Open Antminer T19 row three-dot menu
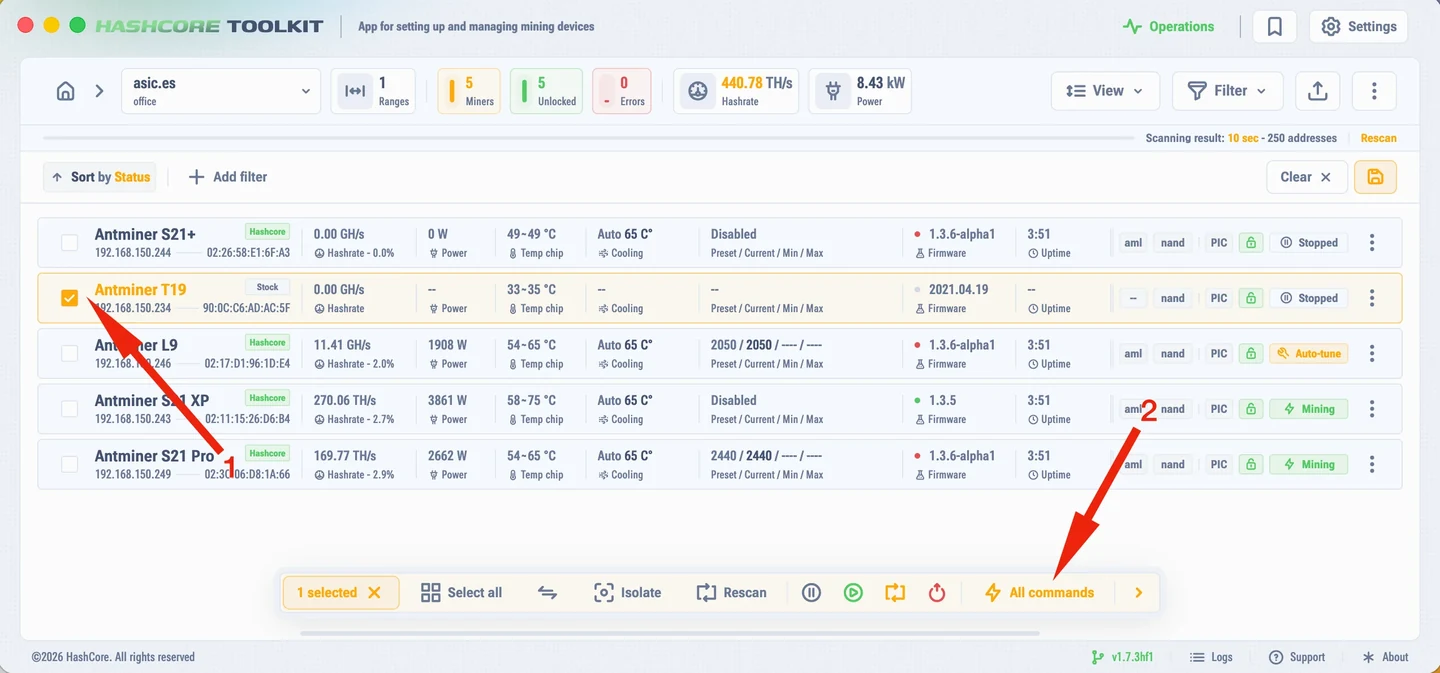1440x673 pixels. pyautogui.click(x=1372, y=298)
